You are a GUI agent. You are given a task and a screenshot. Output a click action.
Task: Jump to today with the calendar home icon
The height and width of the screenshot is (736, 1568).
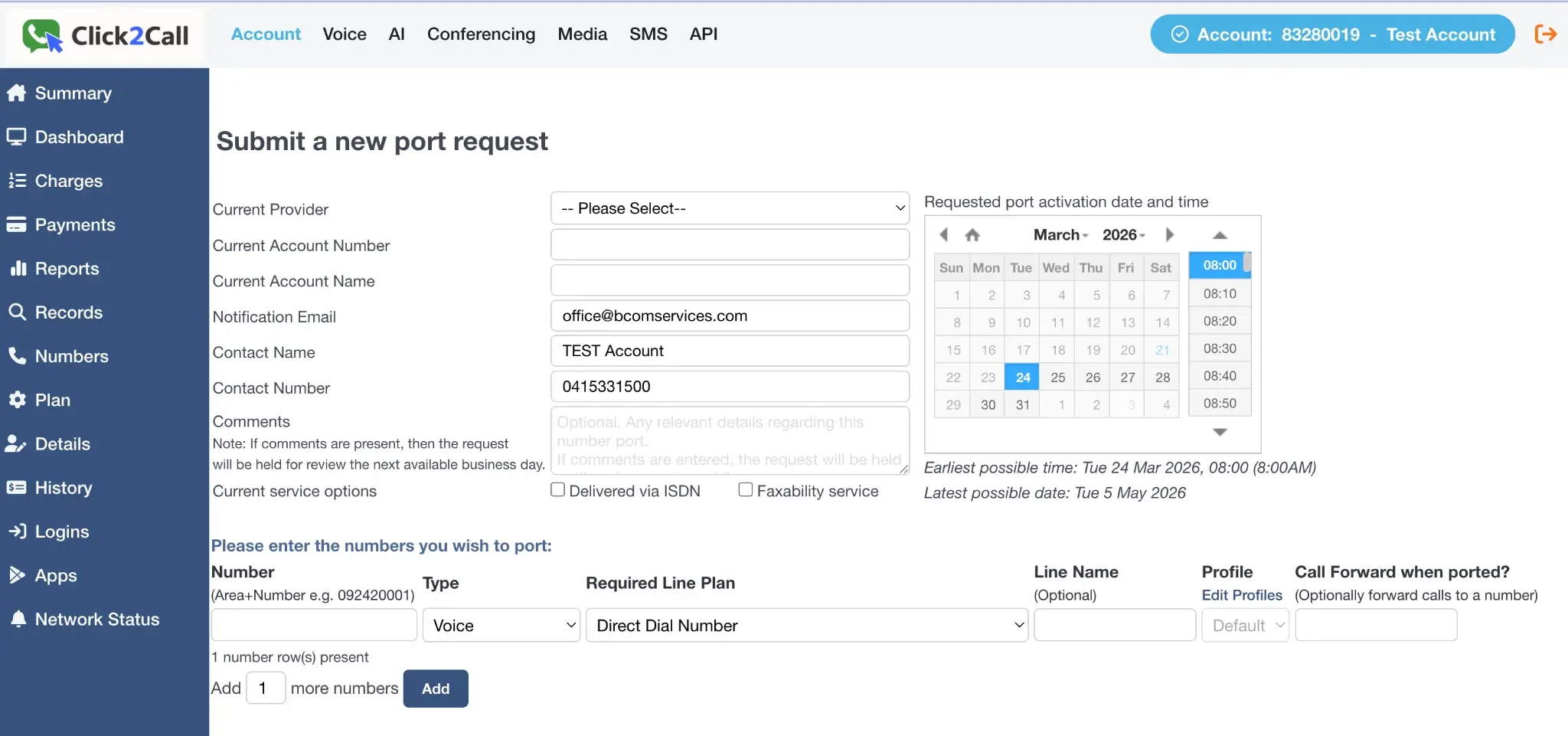pos(972,235)
